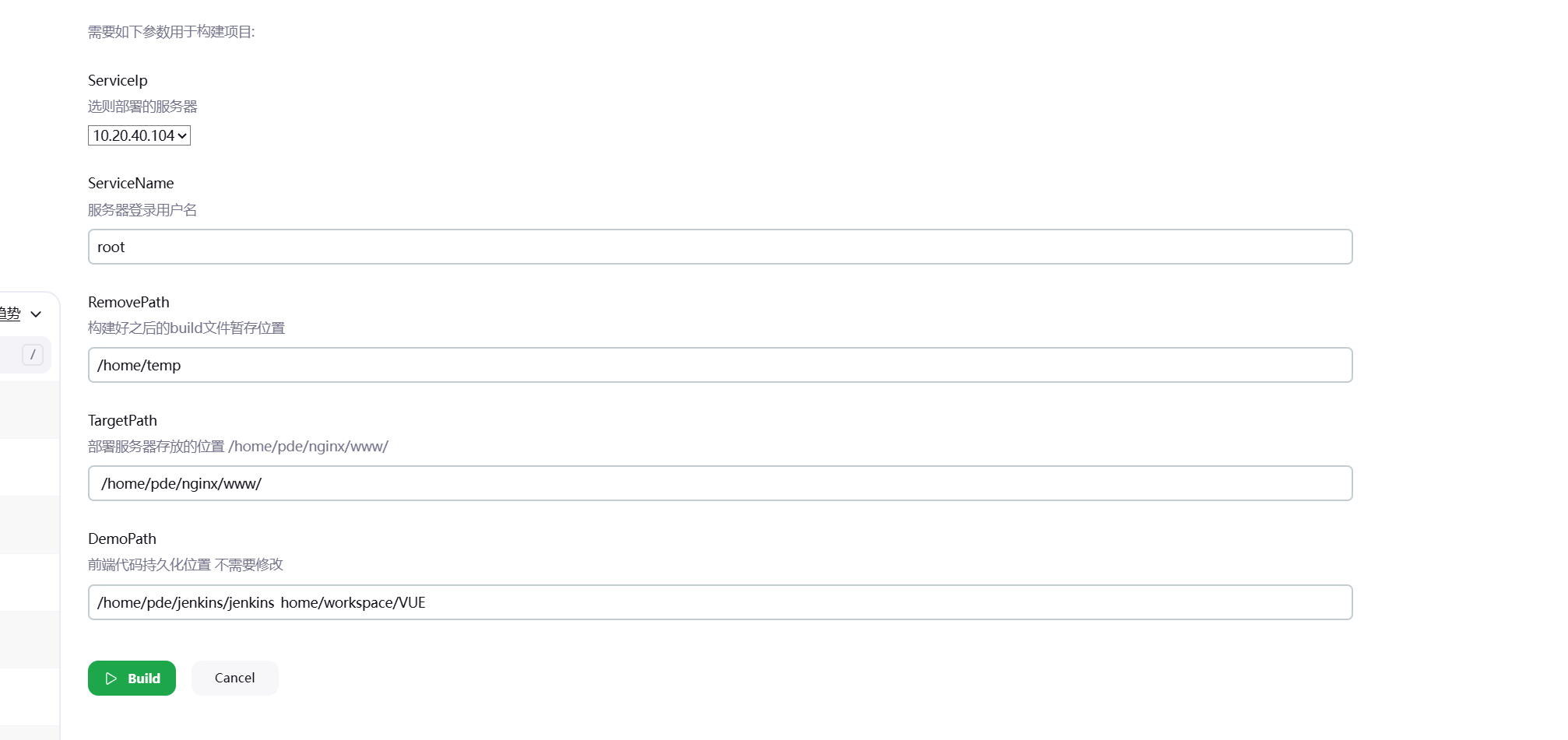The image size is (1568, 740).
Task: Click the RemovePath heading
Action: coord(128,302)
